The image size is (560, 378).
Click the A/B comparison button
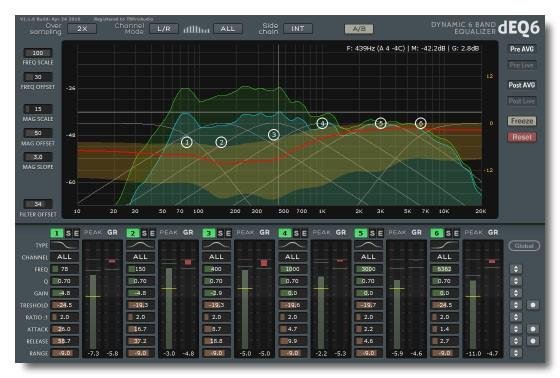point(359,29)
